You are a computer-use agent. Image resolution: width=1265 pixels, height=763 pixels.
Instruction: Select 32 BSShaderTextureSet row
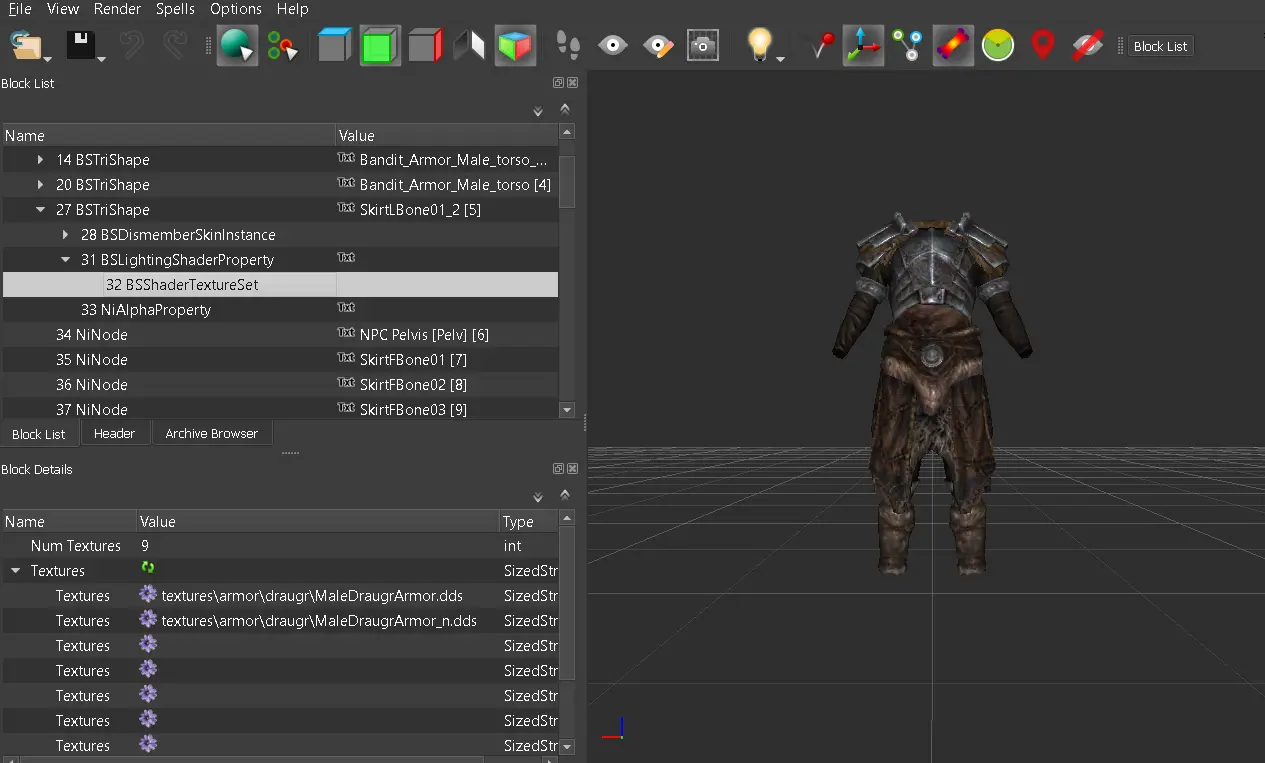[280, 285]
